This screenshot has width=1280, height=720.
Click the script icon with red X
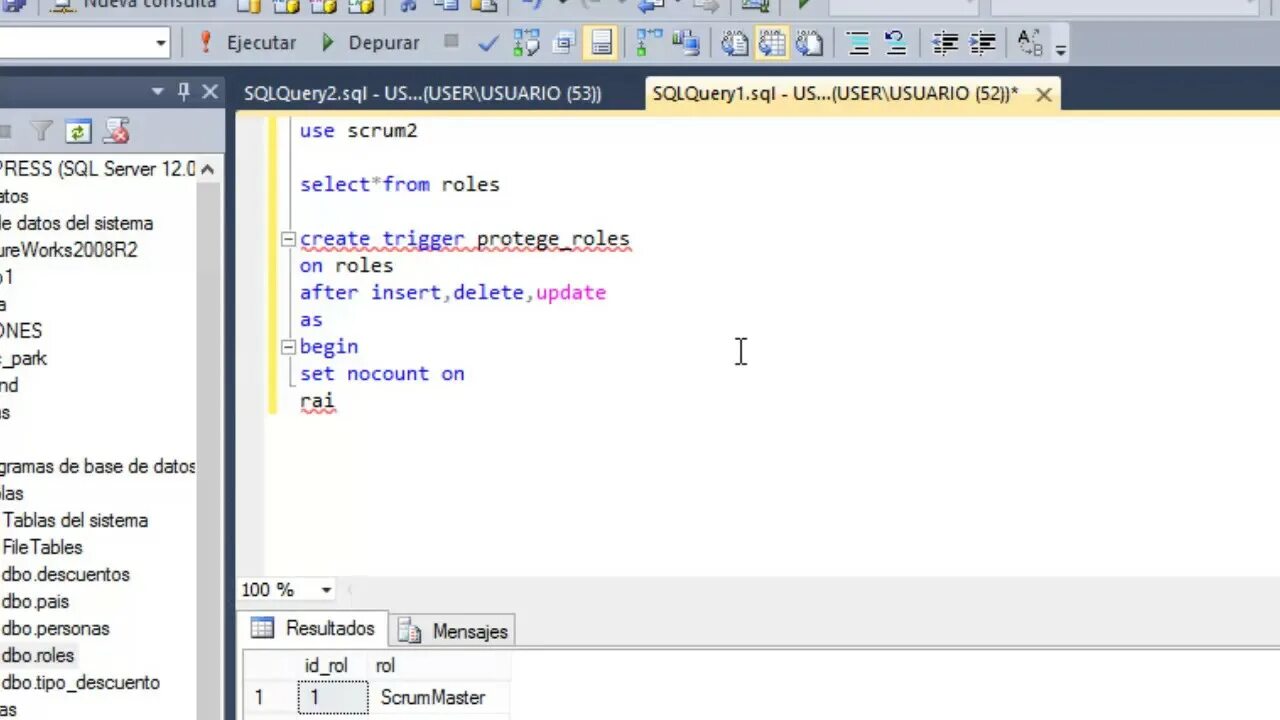click(x=116, y=131)
